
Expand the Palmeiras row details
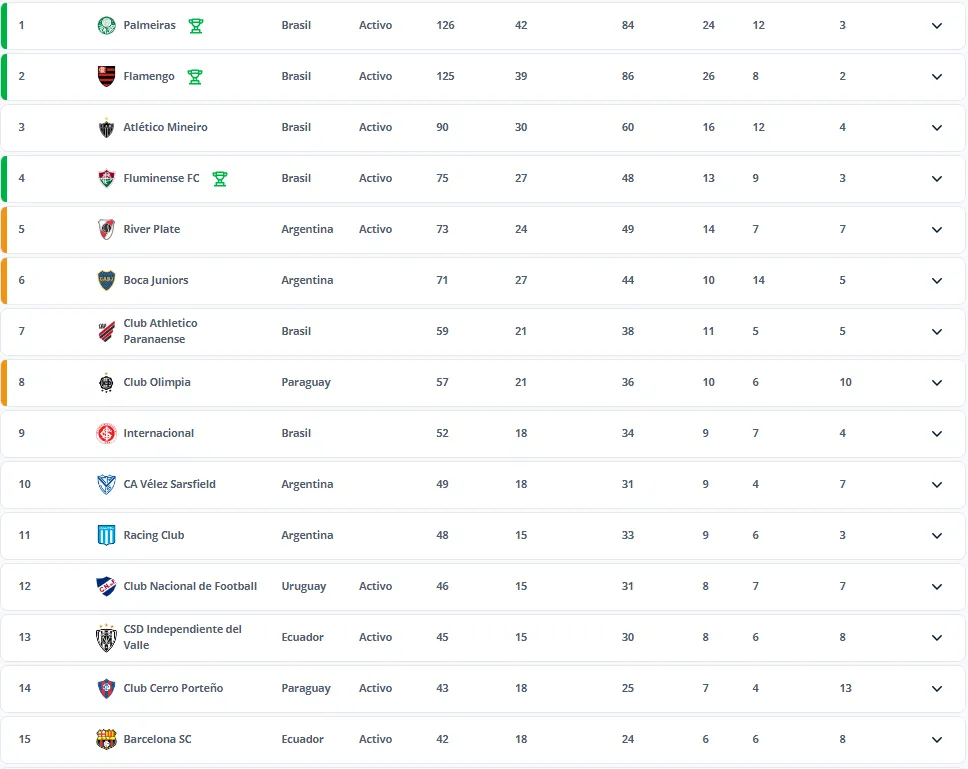[x=937, y=25]
